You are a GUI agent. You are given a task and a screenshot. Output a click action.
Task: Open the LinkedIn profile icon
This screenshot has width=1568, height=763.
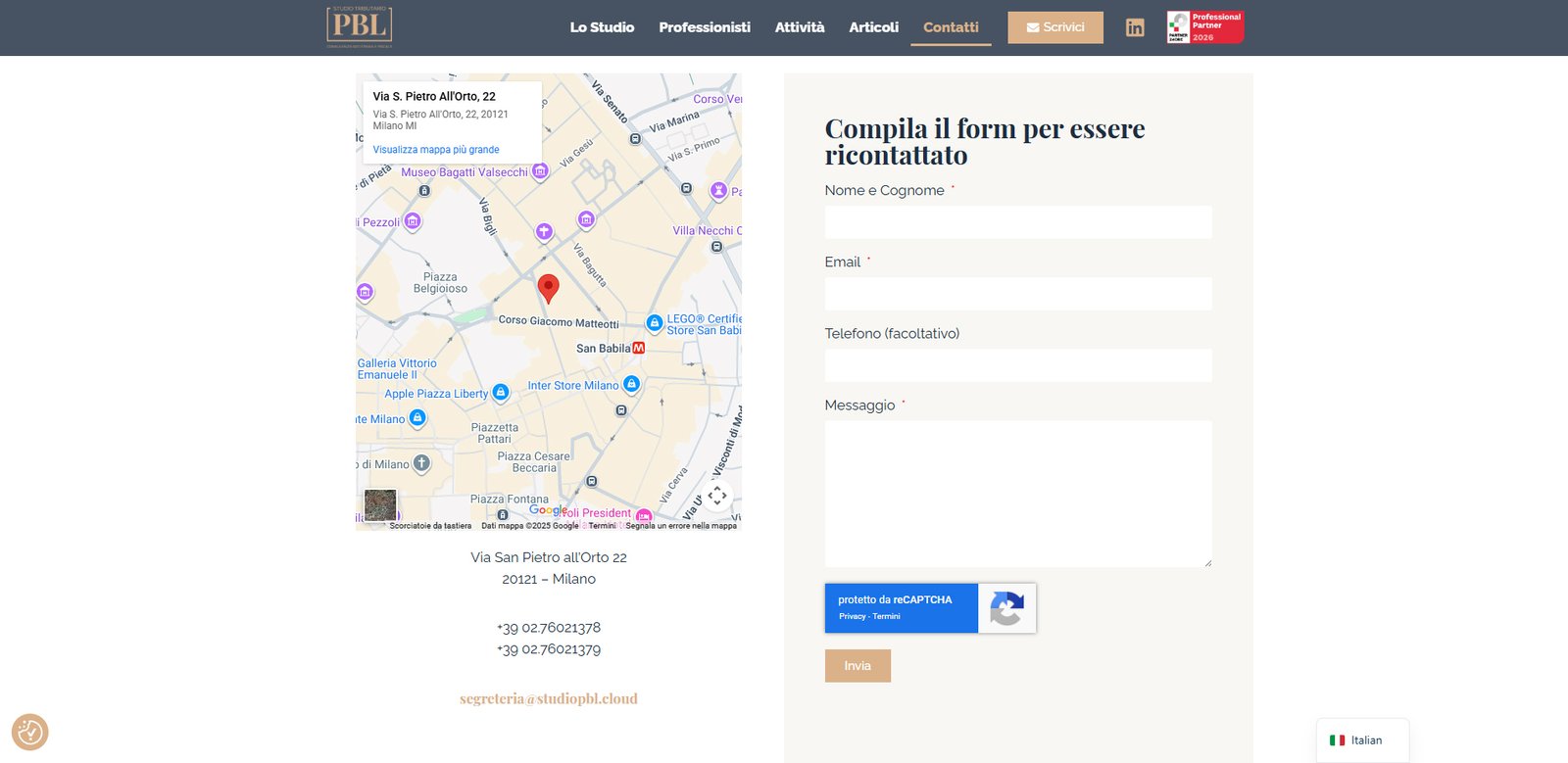click(x=1134, y=27)
